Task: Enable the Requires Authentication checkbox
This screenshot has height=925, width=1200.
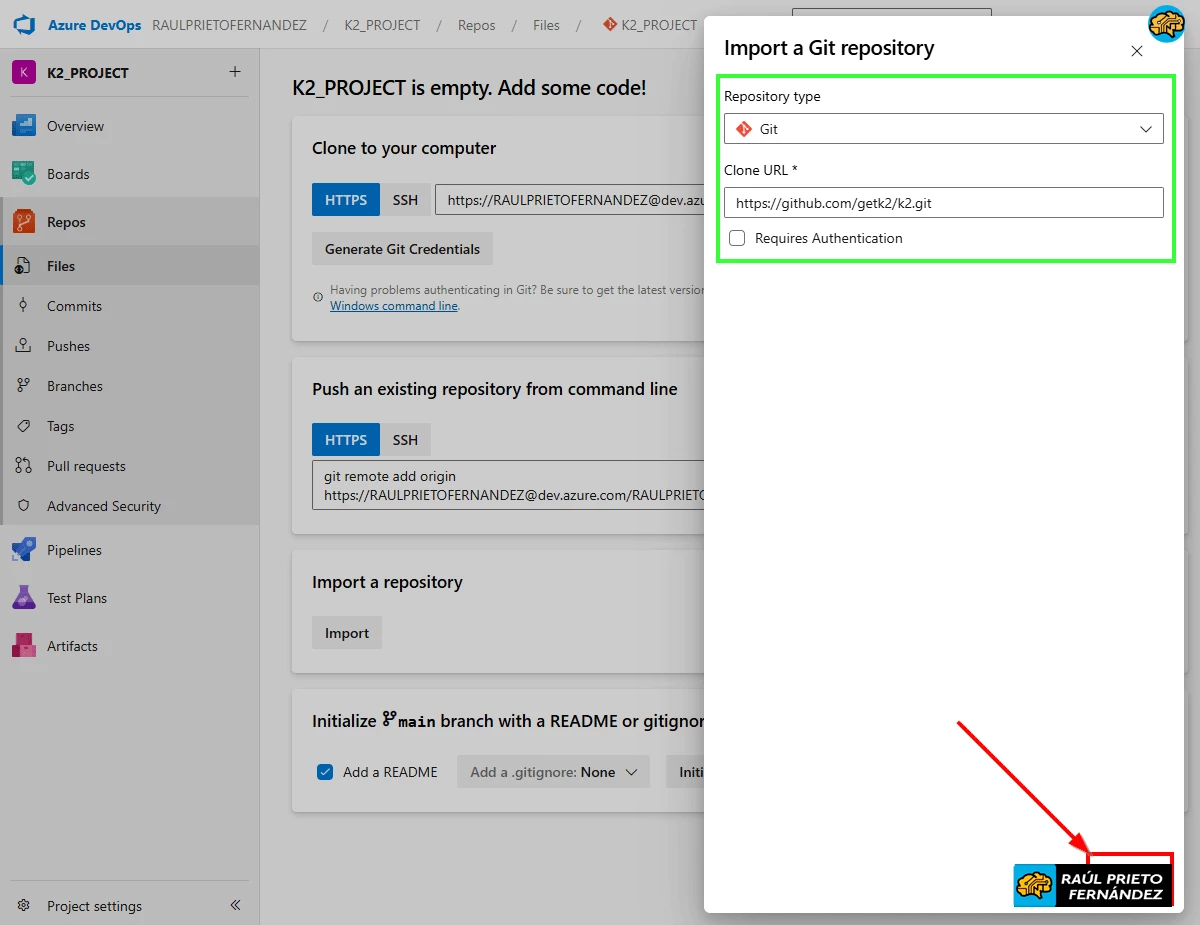Action: 737,238
